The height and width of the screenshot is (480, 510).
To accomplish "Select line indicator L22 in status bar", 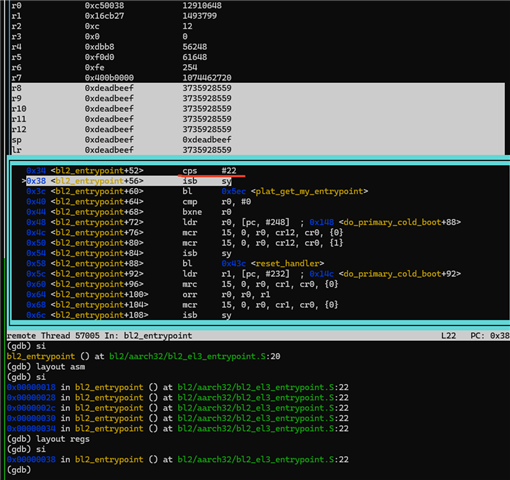I will pyautogui.click(x=448, y=336).
